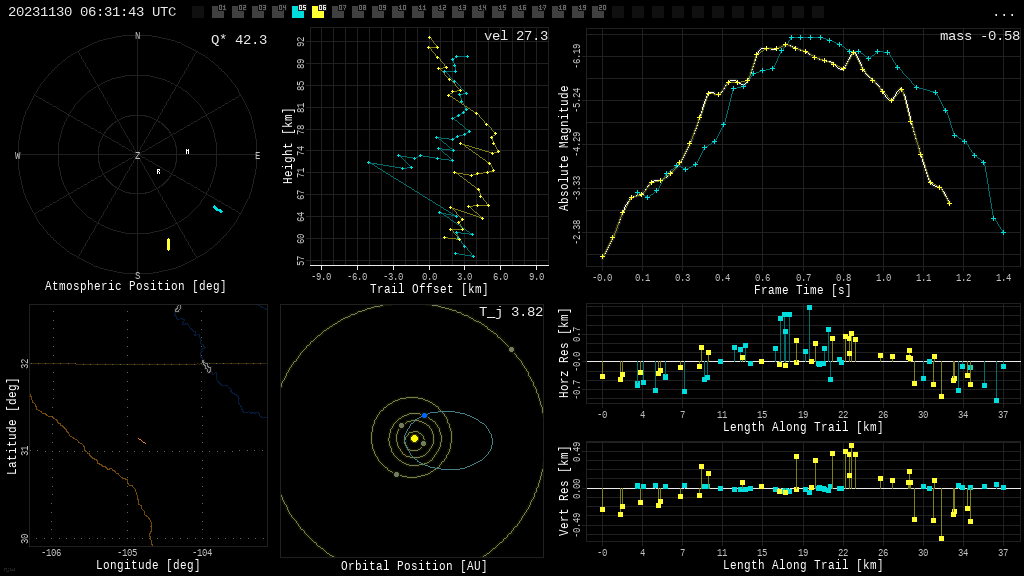The image size is (1024, 576).
Task: Click the N compass label
Action: click(x=137, y=36)
